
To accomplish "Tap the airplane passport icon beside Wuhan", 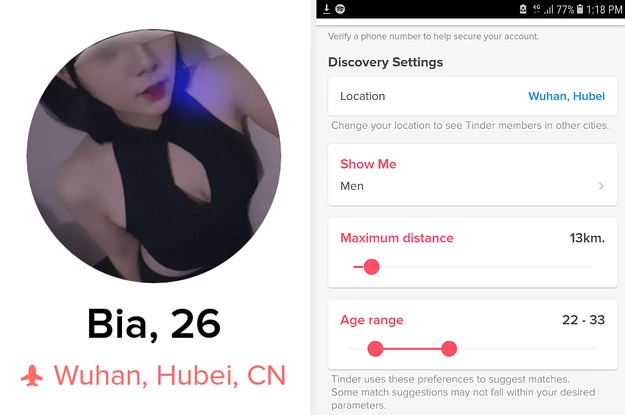I will coord(32,376).
